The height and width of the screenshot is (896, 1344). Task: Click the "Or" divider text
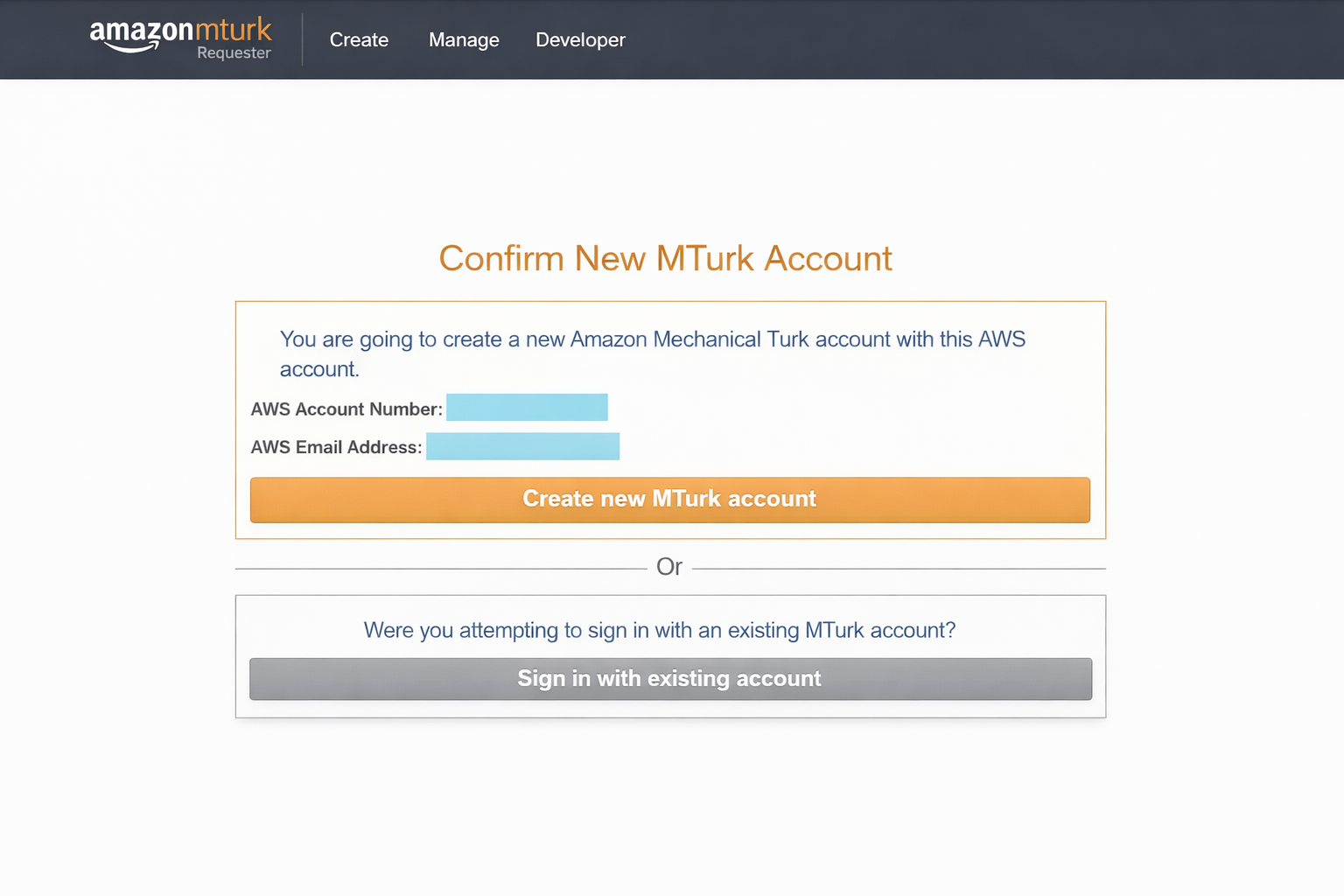tap(669, 567)
